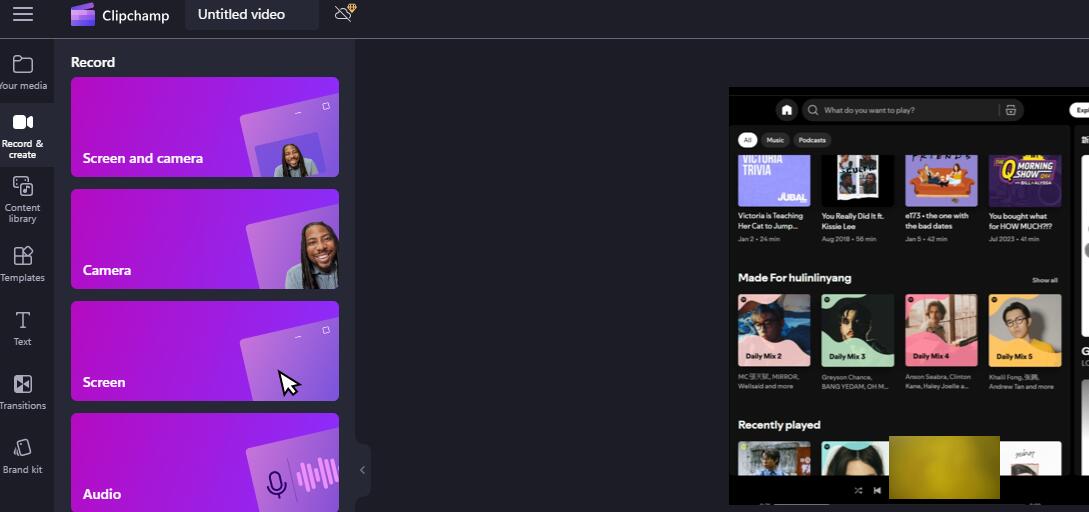This screenshot has height=512, width=1089.
Task: Choose the Audio recording option
Action: (204, 463)
